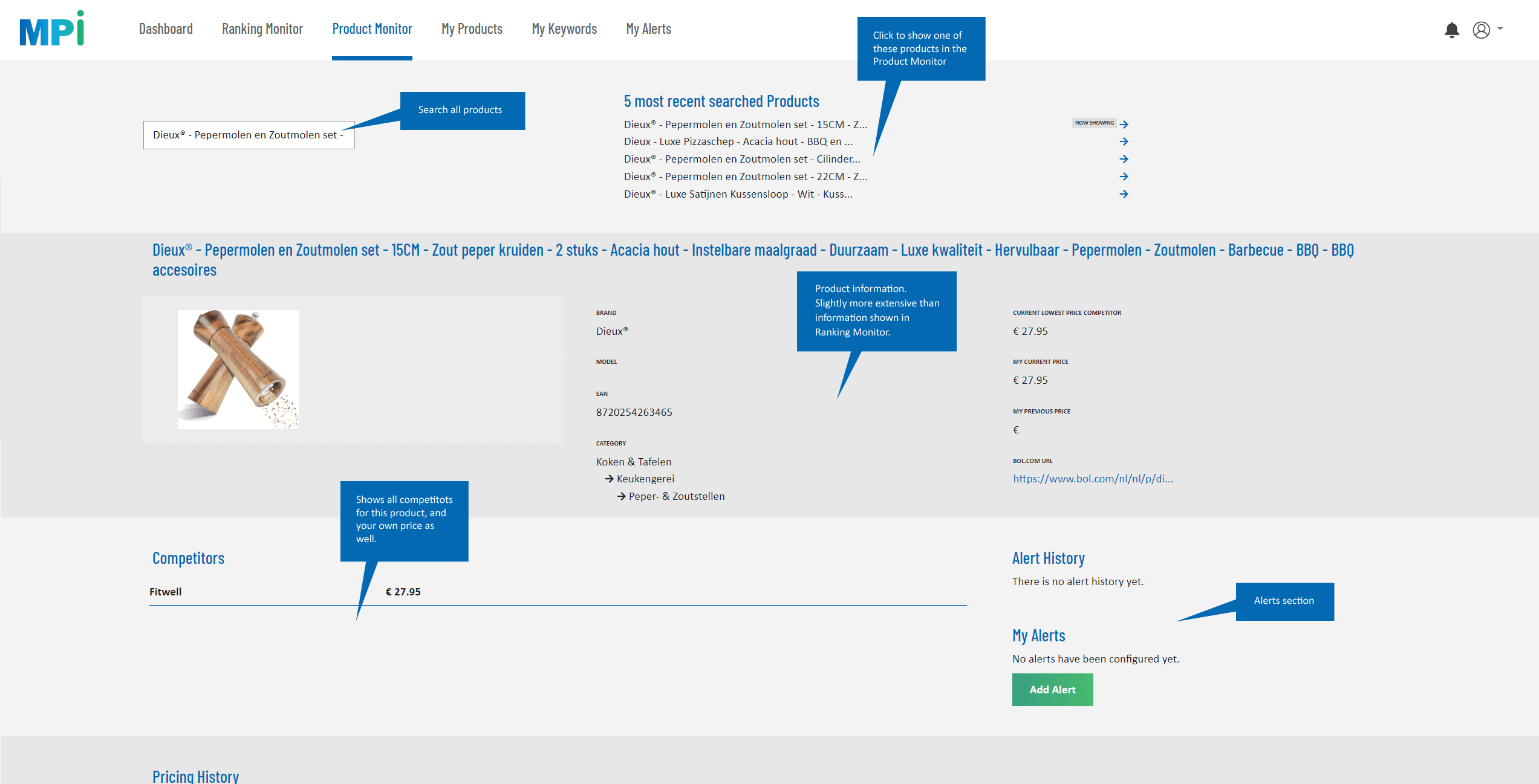1539x784 pixels.
Task: Click the Fitwell competitor name
Action: click(x=165, y=592)
